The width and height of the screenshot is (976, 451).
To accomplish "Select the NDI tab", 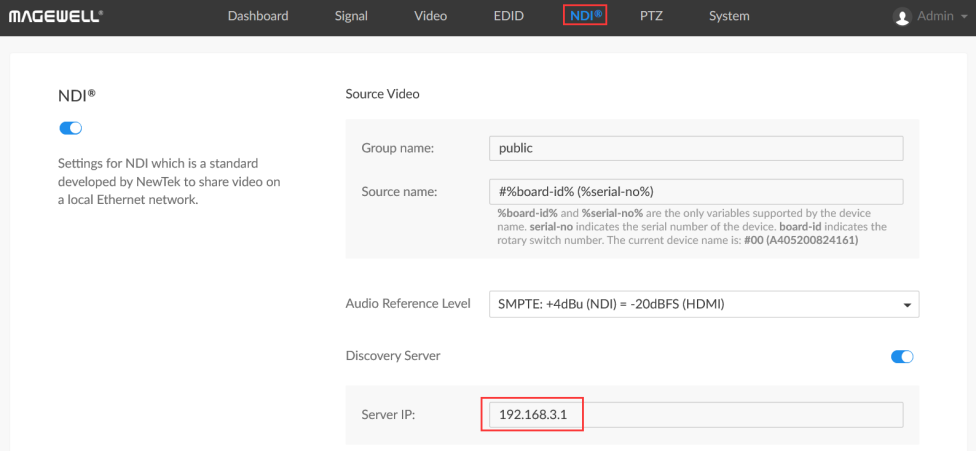I will (585, 16).
